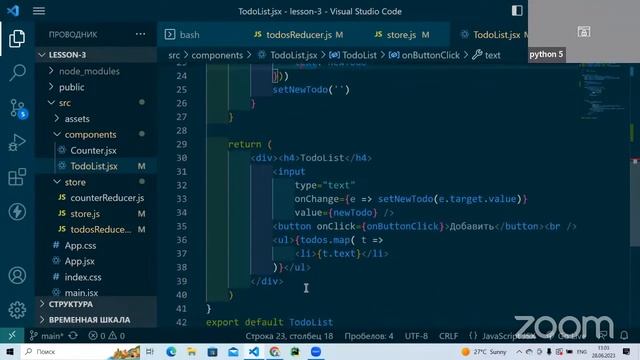
Task: Click the line 23 column 18 indicator
Action: point(289,336)
